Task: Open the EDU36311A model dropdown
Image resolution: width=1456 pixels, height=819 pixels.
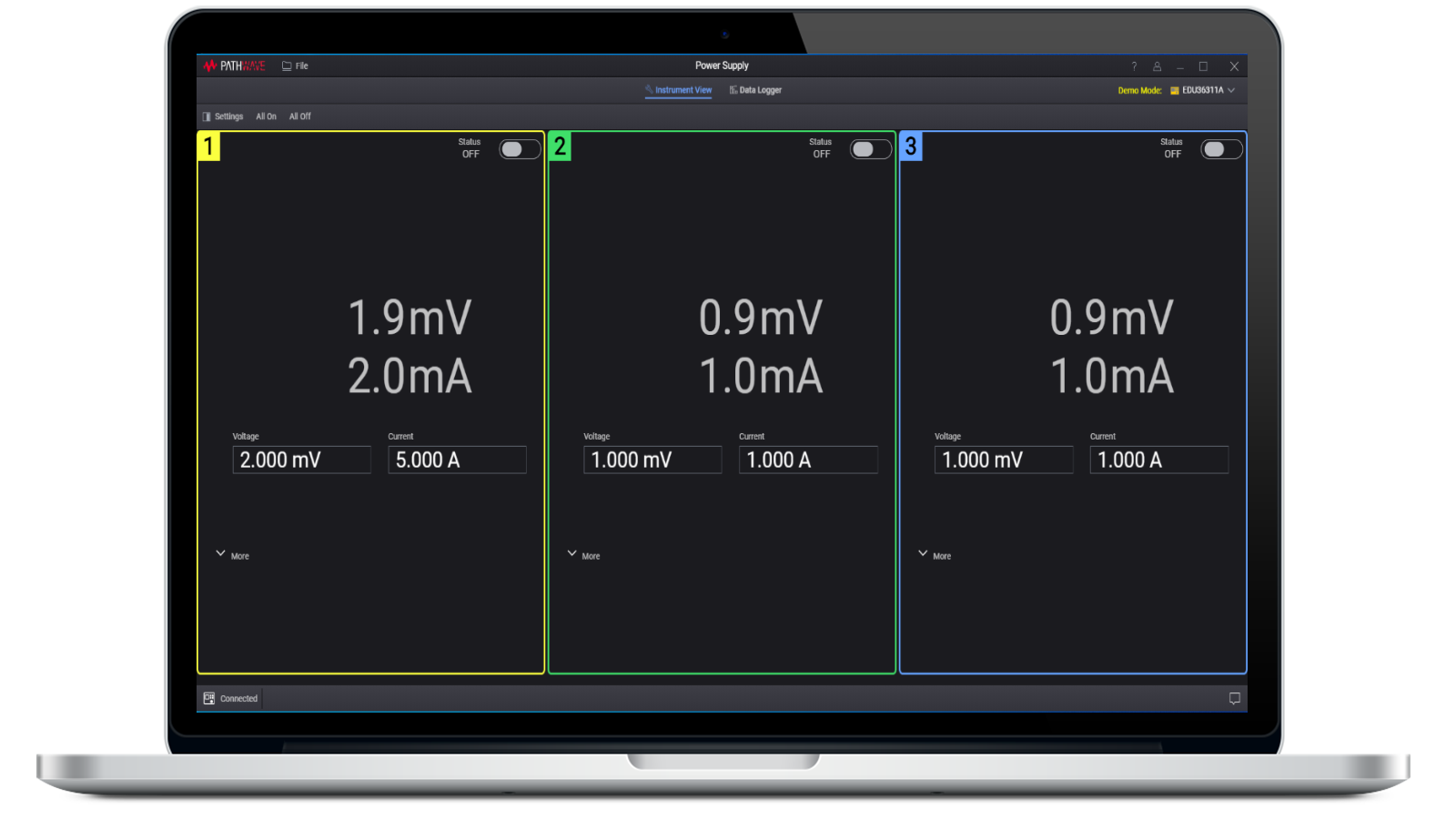Action: pos(1230,90)
